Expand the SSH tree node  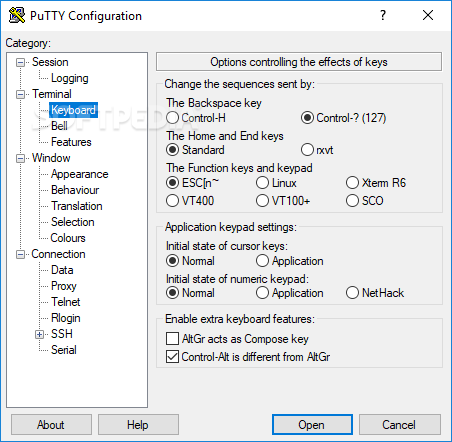coord(39,334)
